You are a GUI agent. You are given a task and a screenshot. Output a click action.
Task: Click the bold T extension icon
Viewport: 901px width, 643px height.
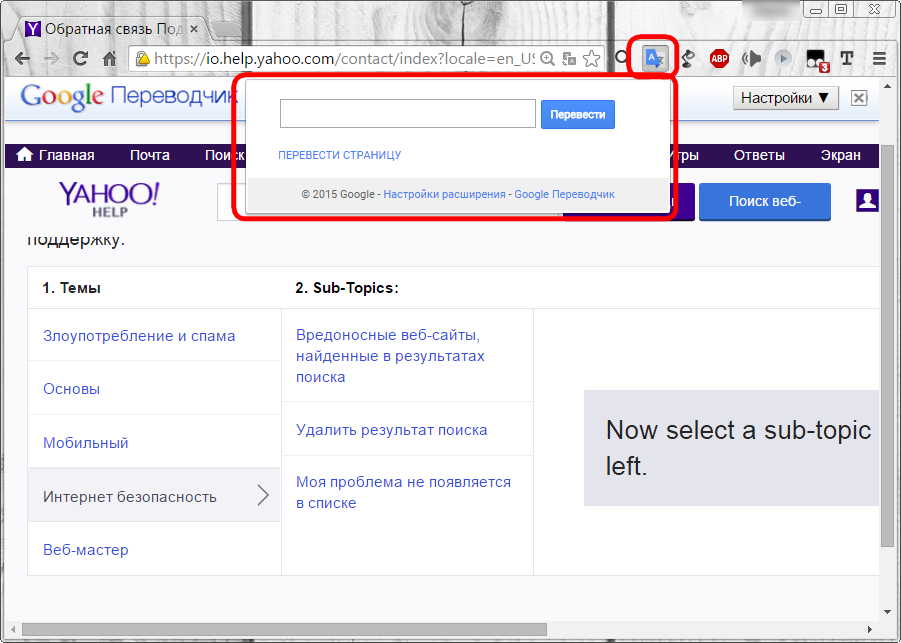846,58
